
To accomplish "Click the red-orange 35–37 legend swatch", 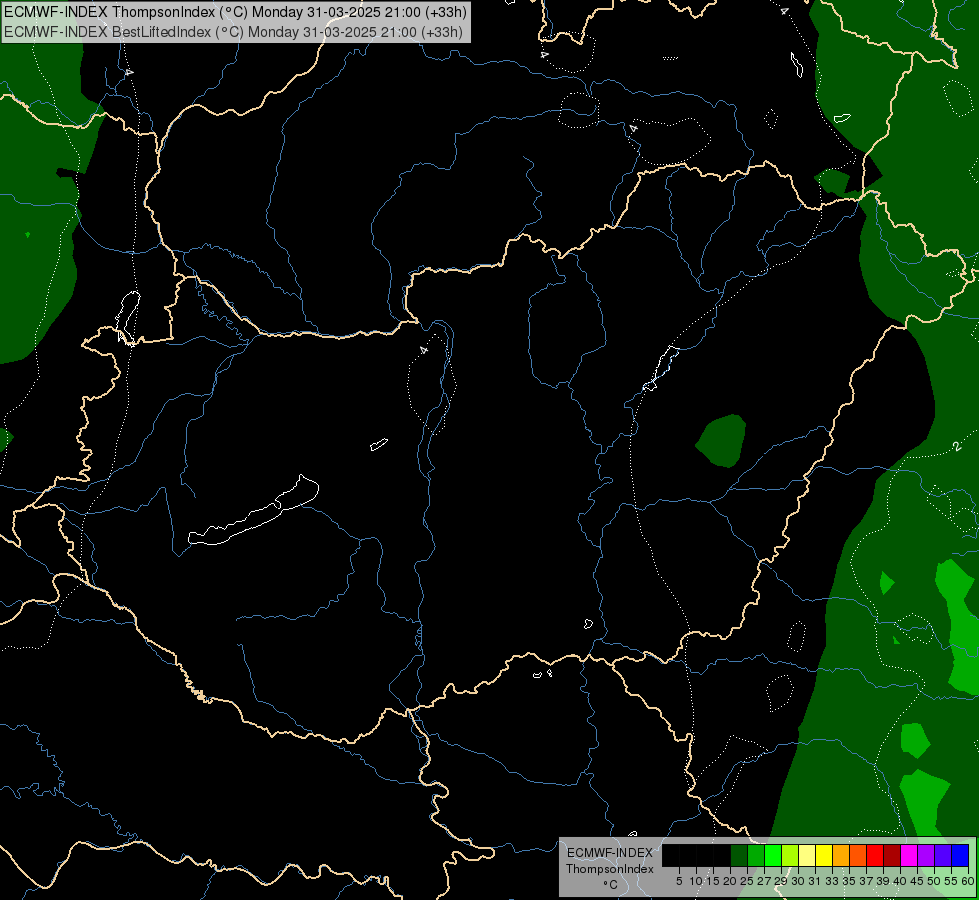I will (x=858, y=855).
